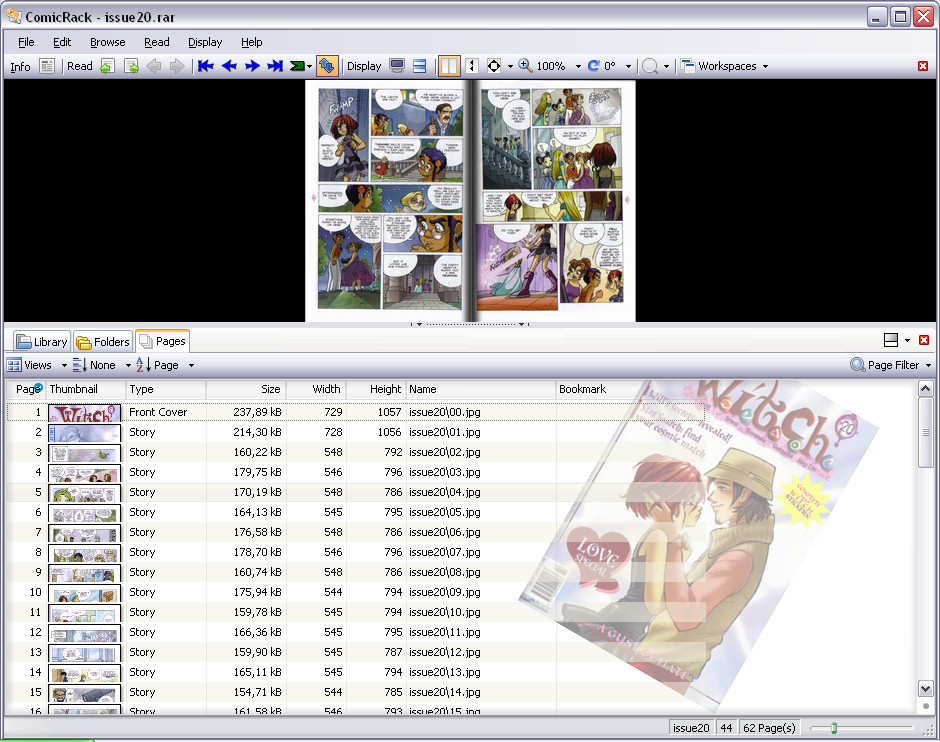The image size is (940, 742).
Task: Switch to the Folders tab
Action: [x=103, y=342]
